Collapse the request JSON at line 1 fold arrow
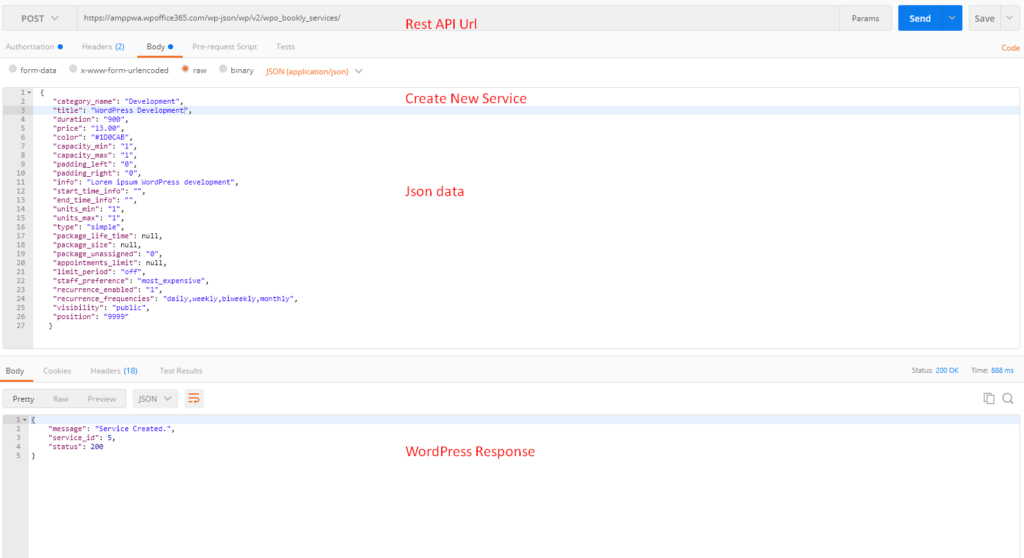Screen dimensions: 1024x558 29,93
